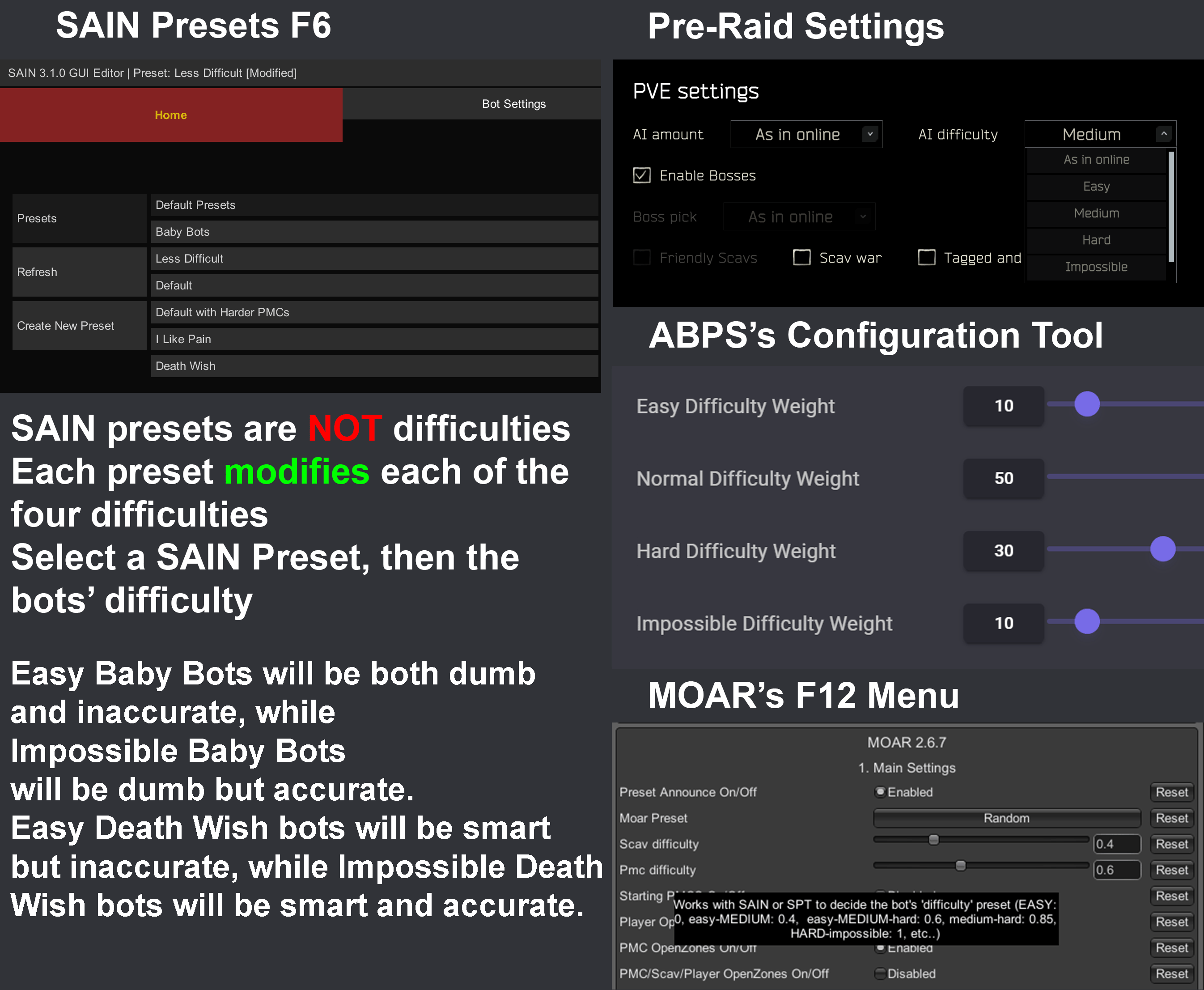1204x990 pixels.
Task: Open the Boss pick dropdown
Action: point(799,217)
